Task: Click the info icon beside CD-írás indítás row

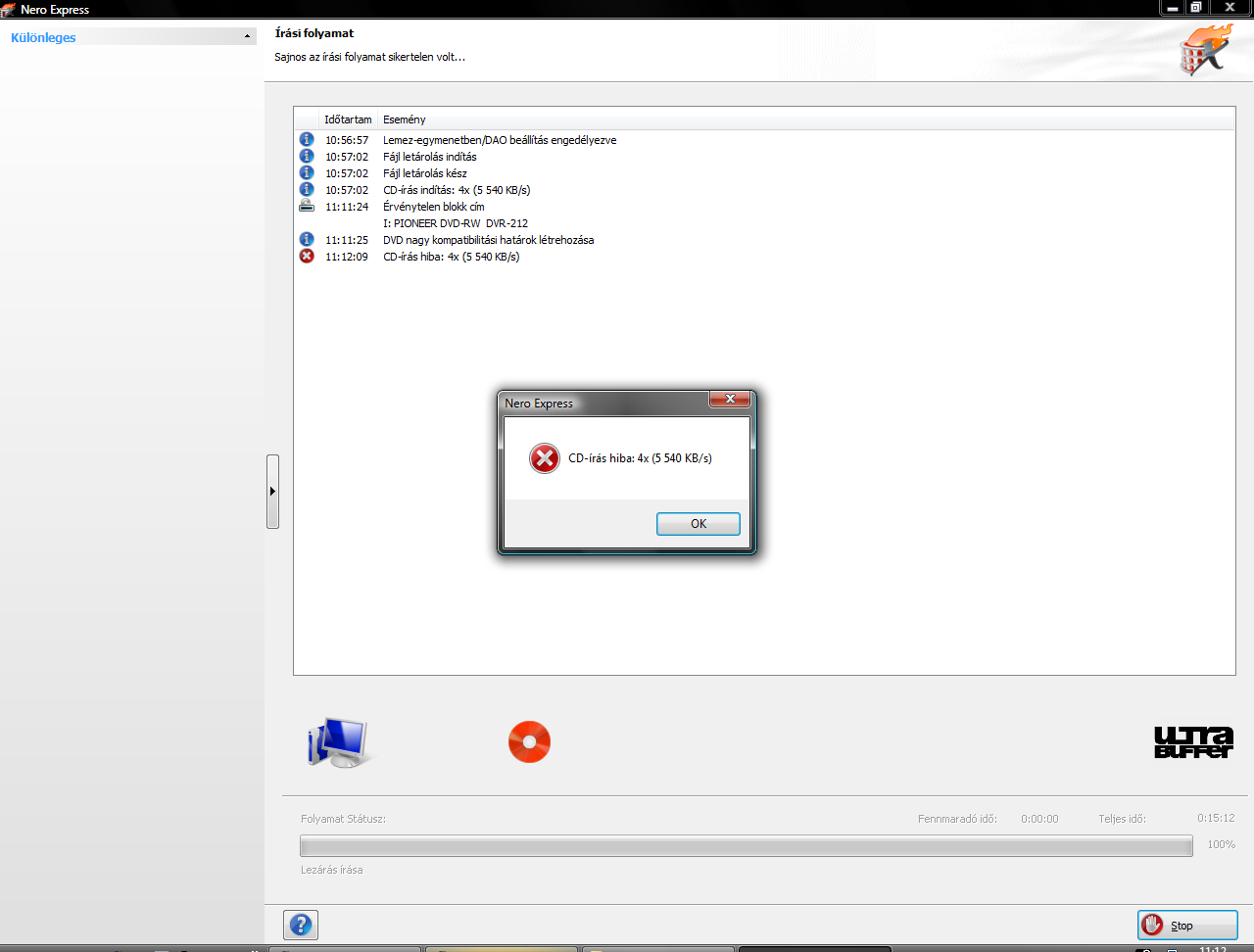Action: (x=307, y=190)
